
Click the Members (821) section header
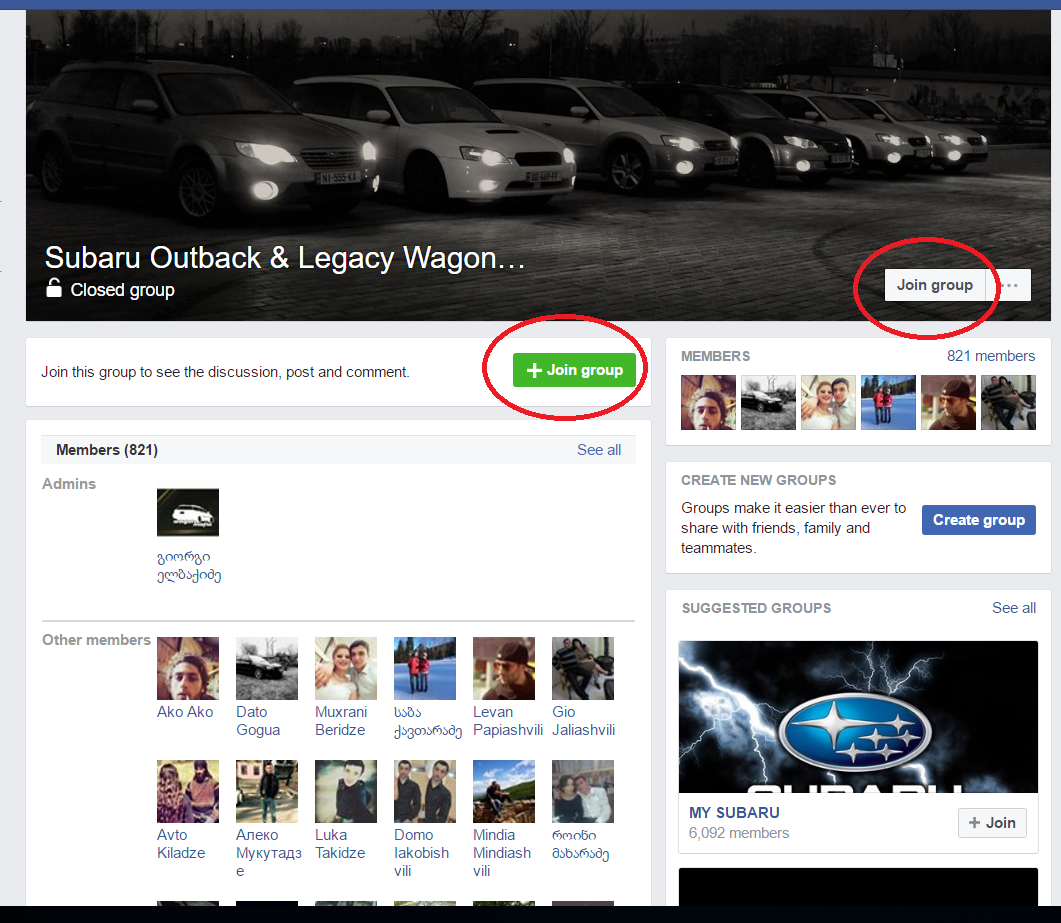(x=107, y=450)
